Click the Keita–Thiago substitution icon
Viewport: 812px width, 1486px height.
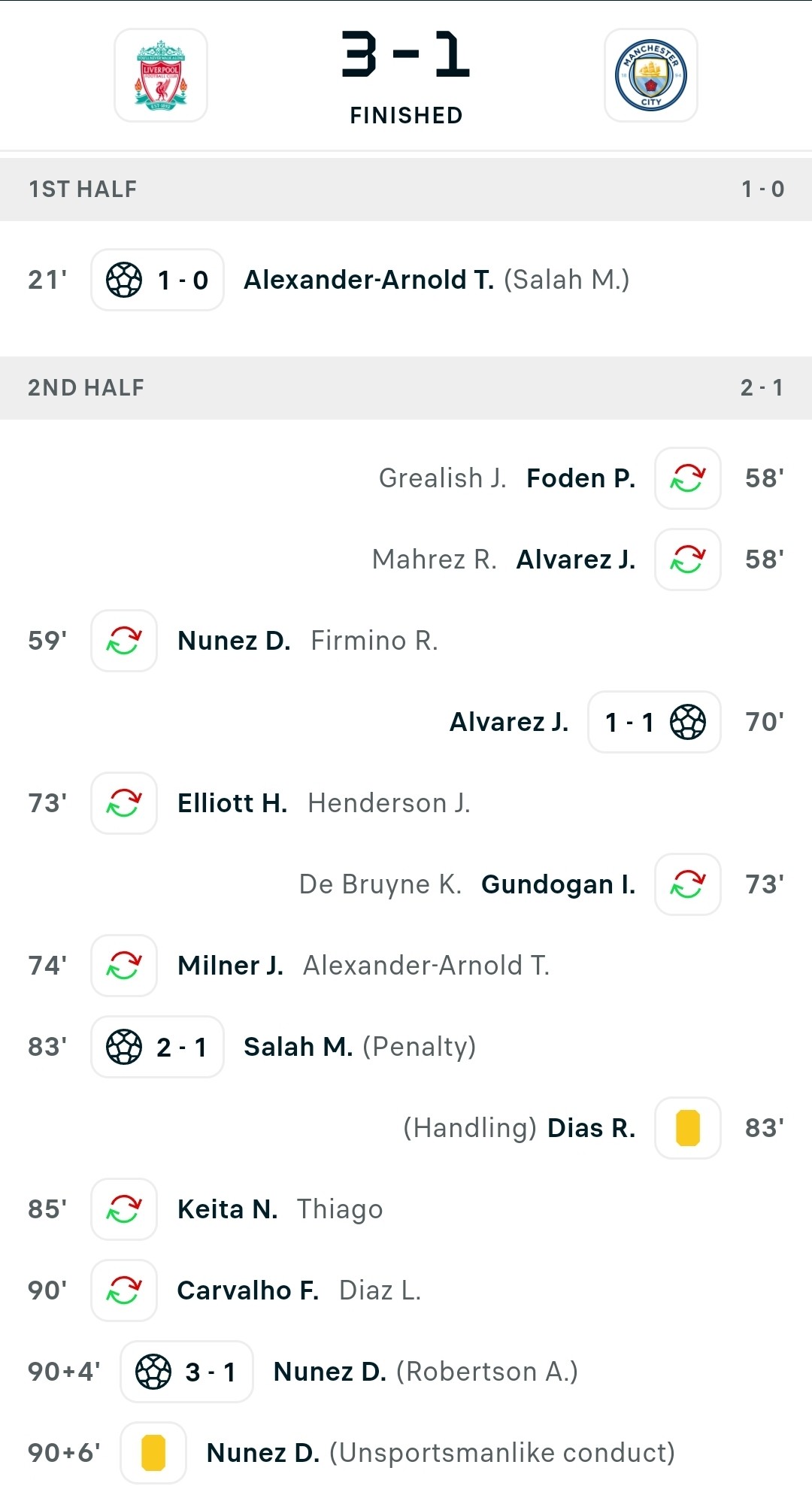124,1209
